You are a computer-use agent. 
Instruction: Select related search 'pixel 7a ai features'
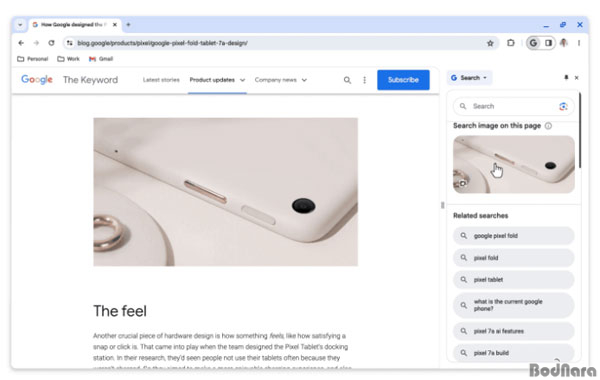pyautogui.click(x=514, y=331)
